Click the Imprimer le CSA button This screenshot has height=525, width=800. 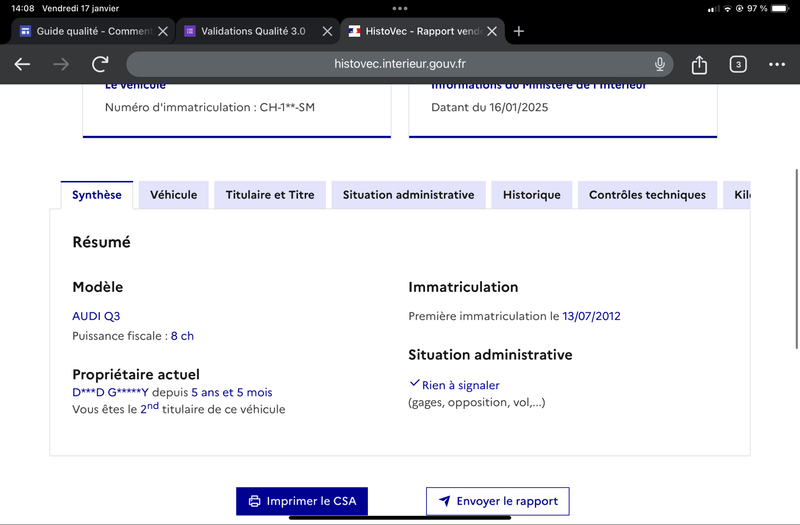point(302,501)
